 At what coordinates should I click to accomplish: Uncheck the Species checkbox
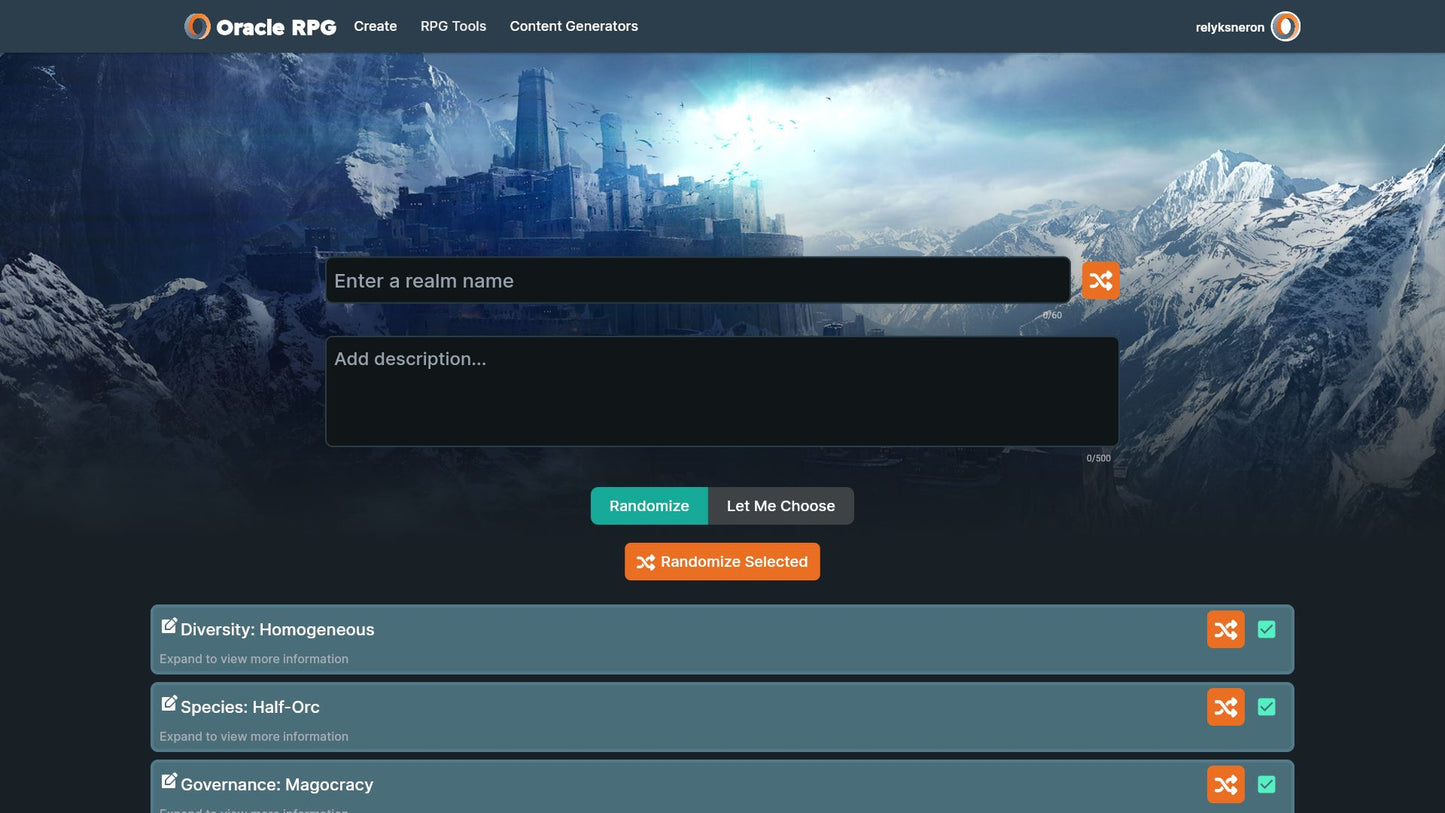coord(1266,707)
